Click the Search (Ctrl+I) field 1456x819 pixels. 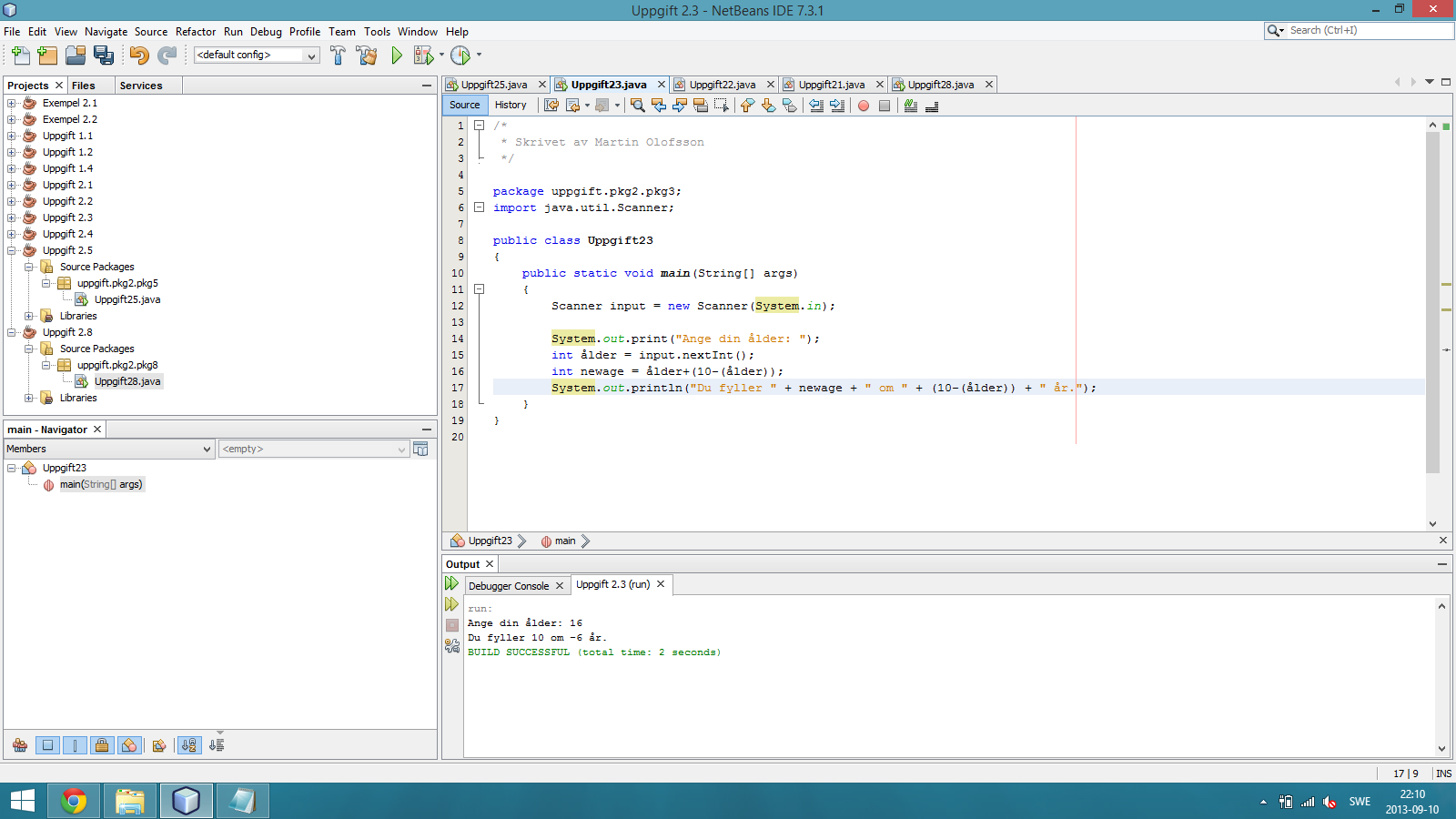[1360, 30]
